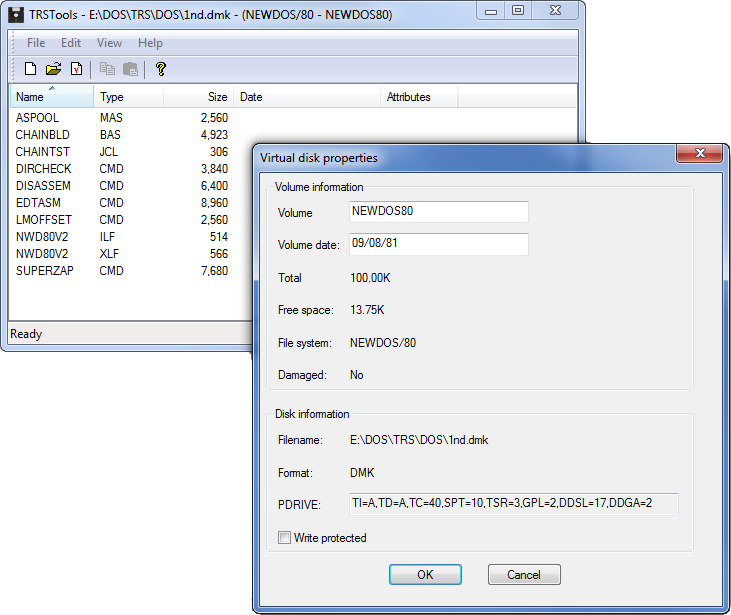This screenshot has width=731, height=615.
Task: Click the Volume name field containing NEWDOS80
Action: 437,212
